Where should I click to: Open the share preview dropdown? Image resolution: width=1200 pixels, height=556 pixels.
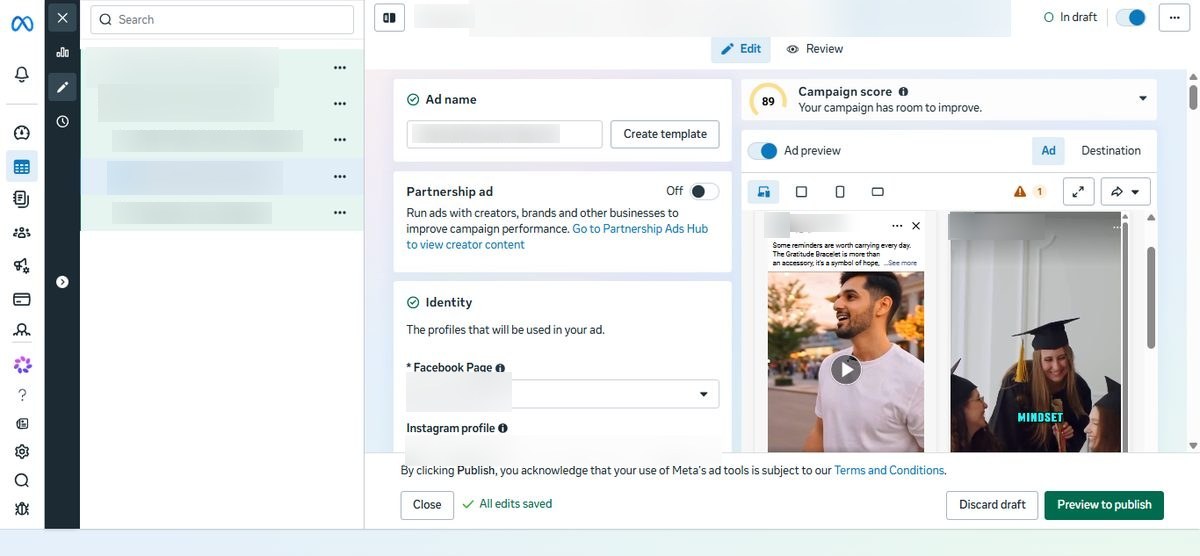pos(1125,191)
